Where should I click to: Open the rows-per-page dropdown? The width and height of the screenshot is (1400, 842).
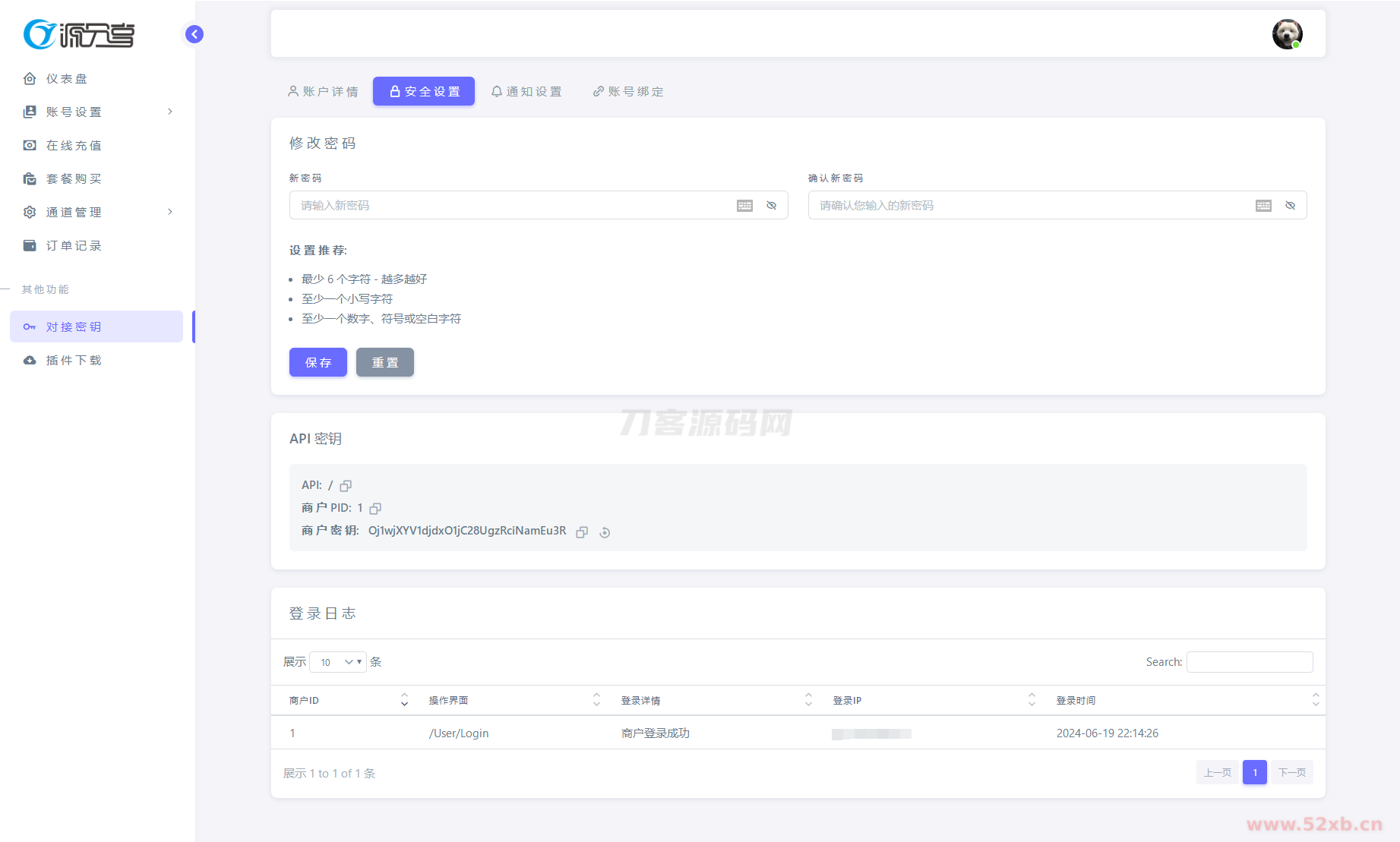(338, 662)
